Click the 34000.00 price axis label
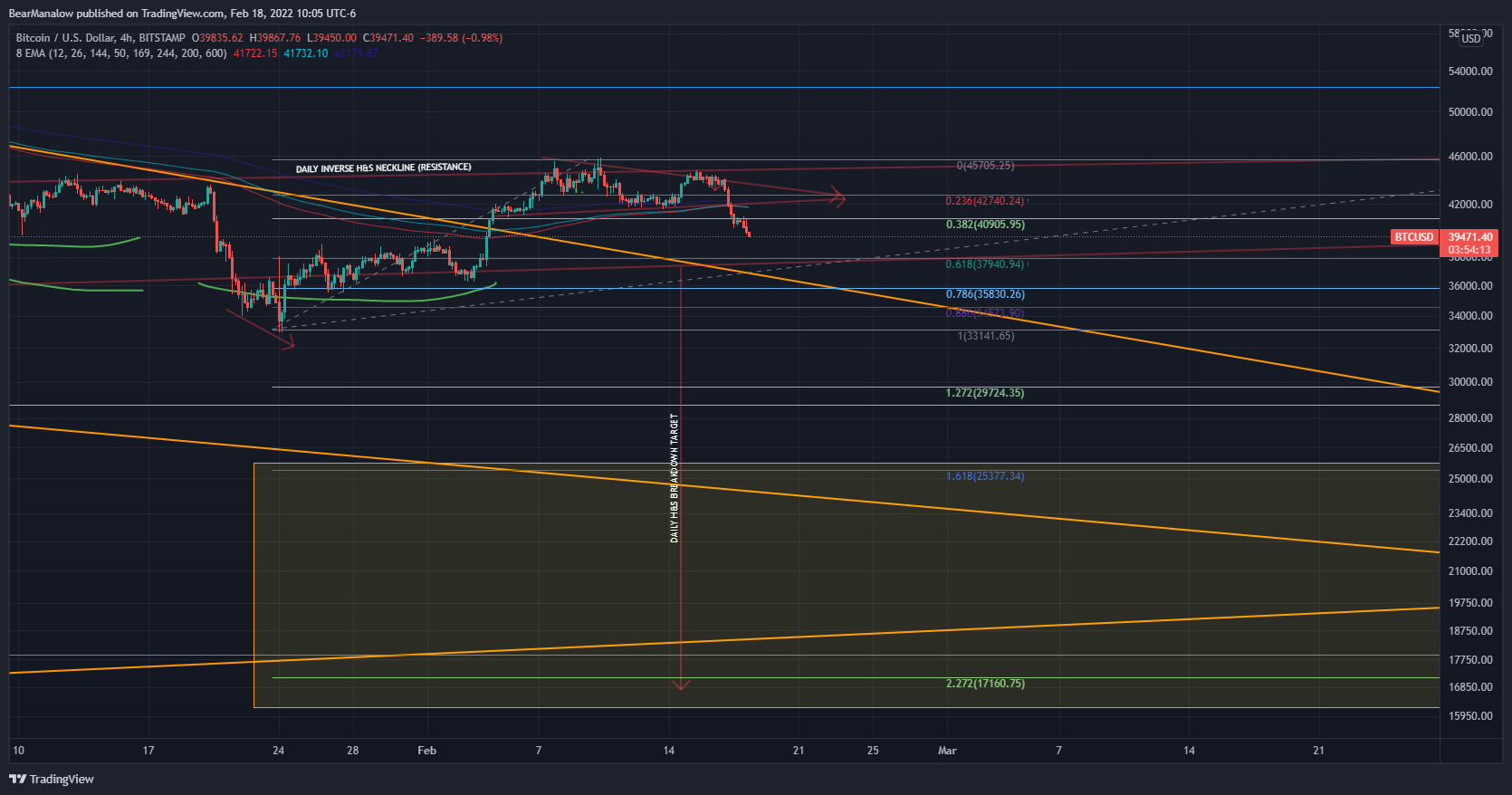 point(1470,316)
